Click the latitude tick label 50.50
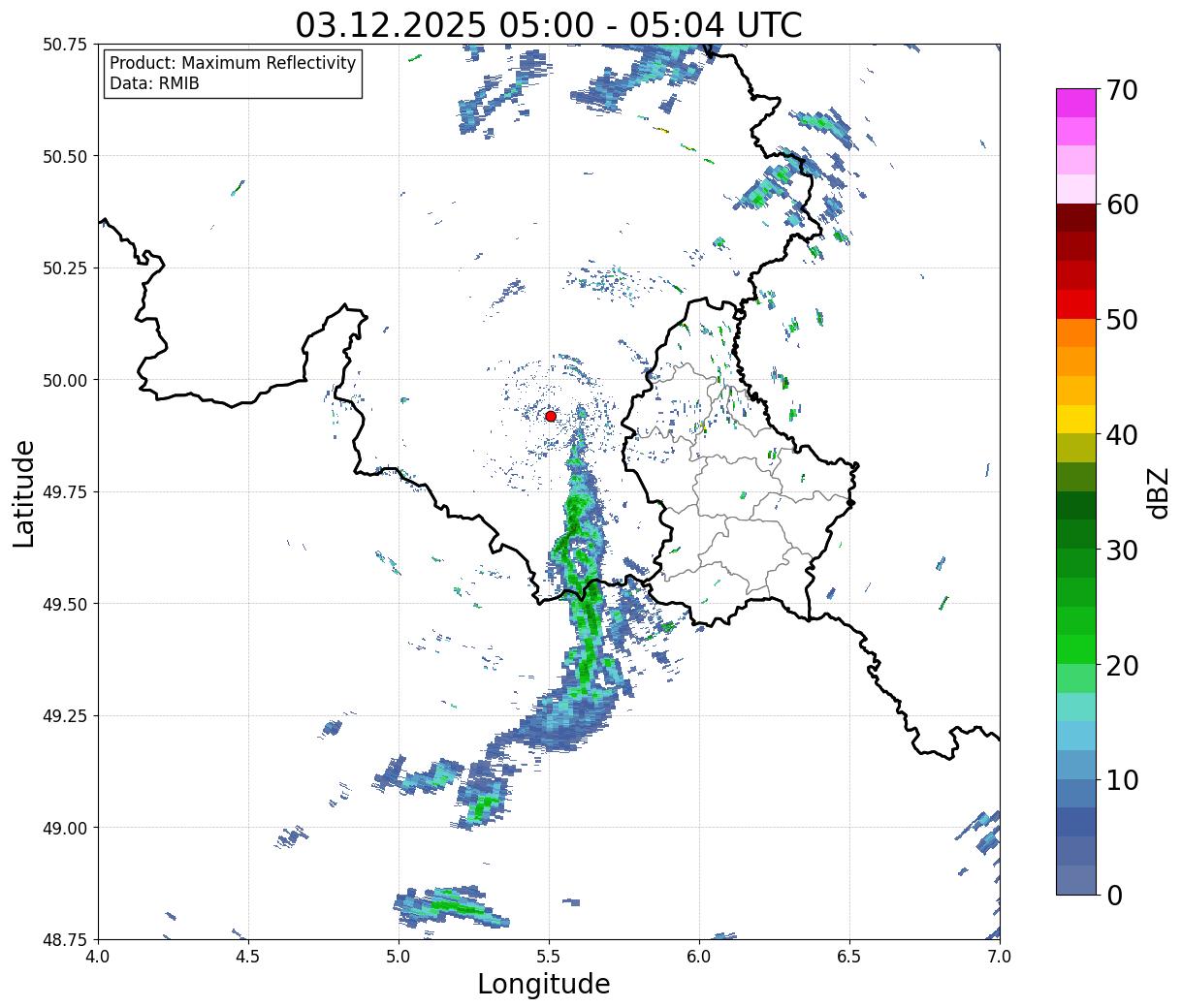Screen dimensions: 1182x1008 point(64,156)
